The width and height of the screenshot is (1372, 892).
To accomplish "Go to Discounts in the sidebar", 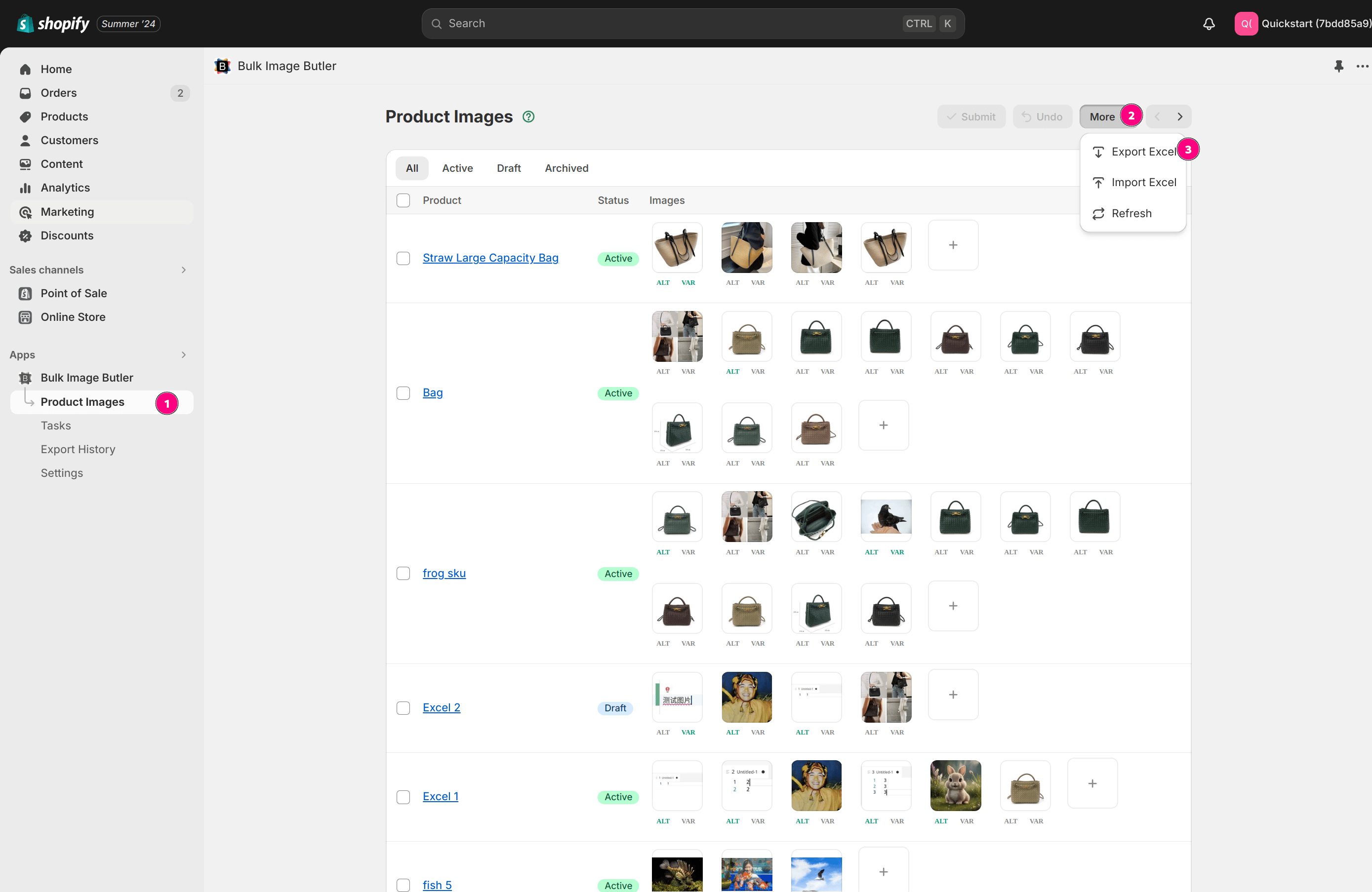I will coord(67,235).
